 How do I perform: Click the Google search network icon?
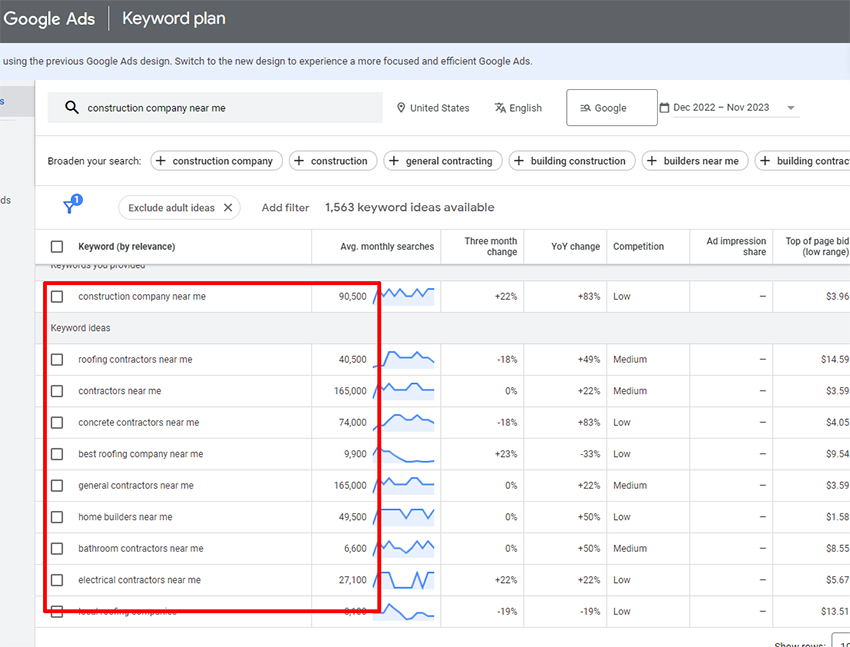pos(585,108)
